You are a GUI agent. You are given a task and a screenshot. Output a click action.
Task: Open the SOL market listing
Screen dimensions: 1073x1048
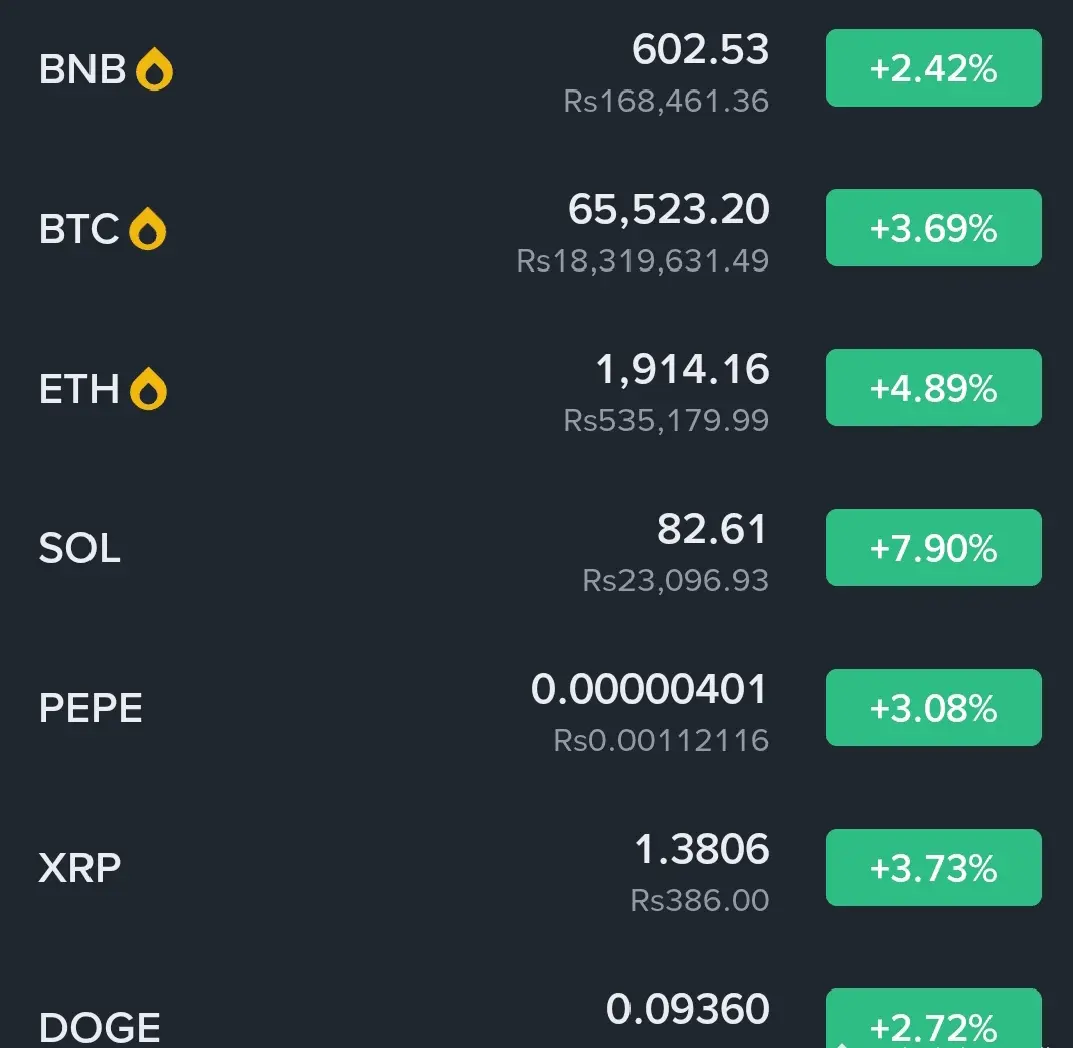(x=536, y=548)
